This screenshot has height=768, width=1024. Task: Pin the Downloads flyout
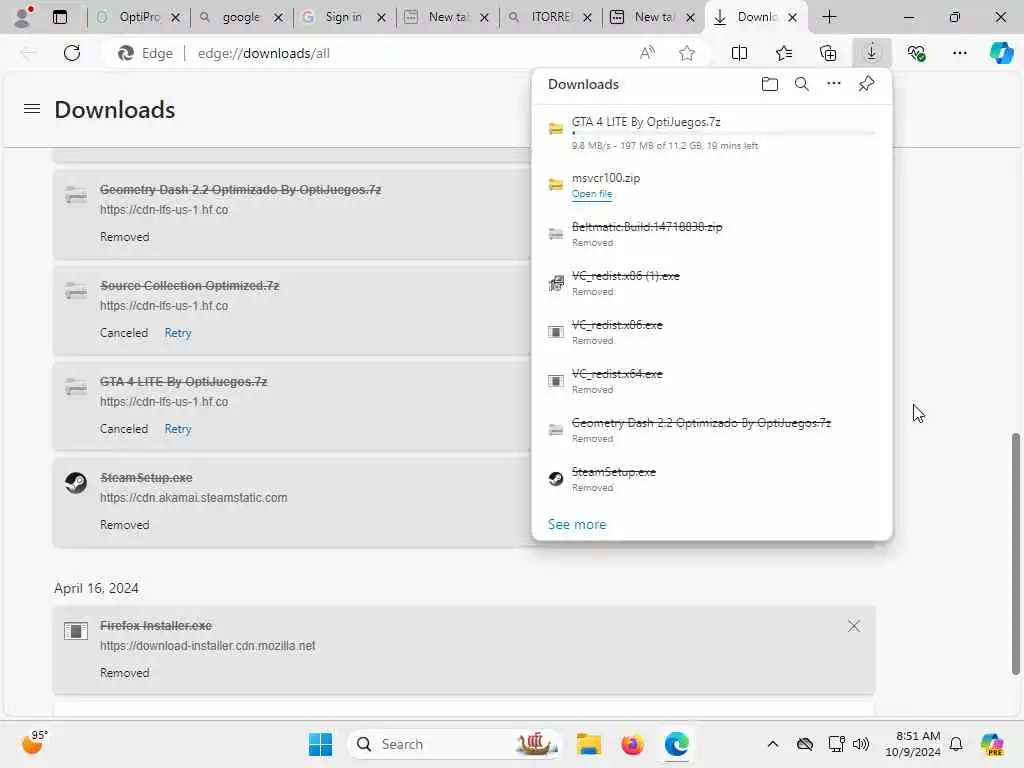[866, 84]
